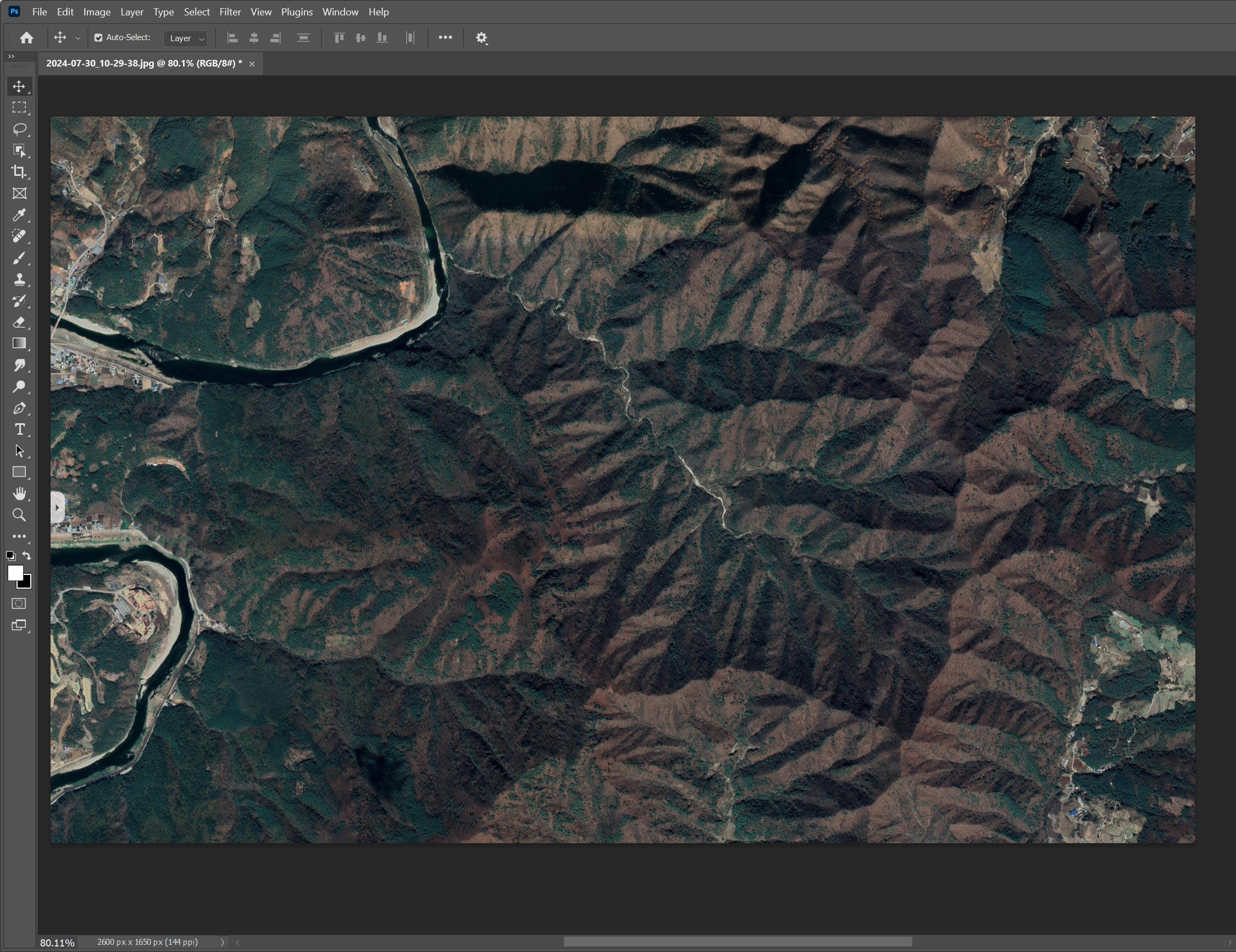Open the Image menu
1236x952 pixels.
pyautogui.click(x=97, y=12)
